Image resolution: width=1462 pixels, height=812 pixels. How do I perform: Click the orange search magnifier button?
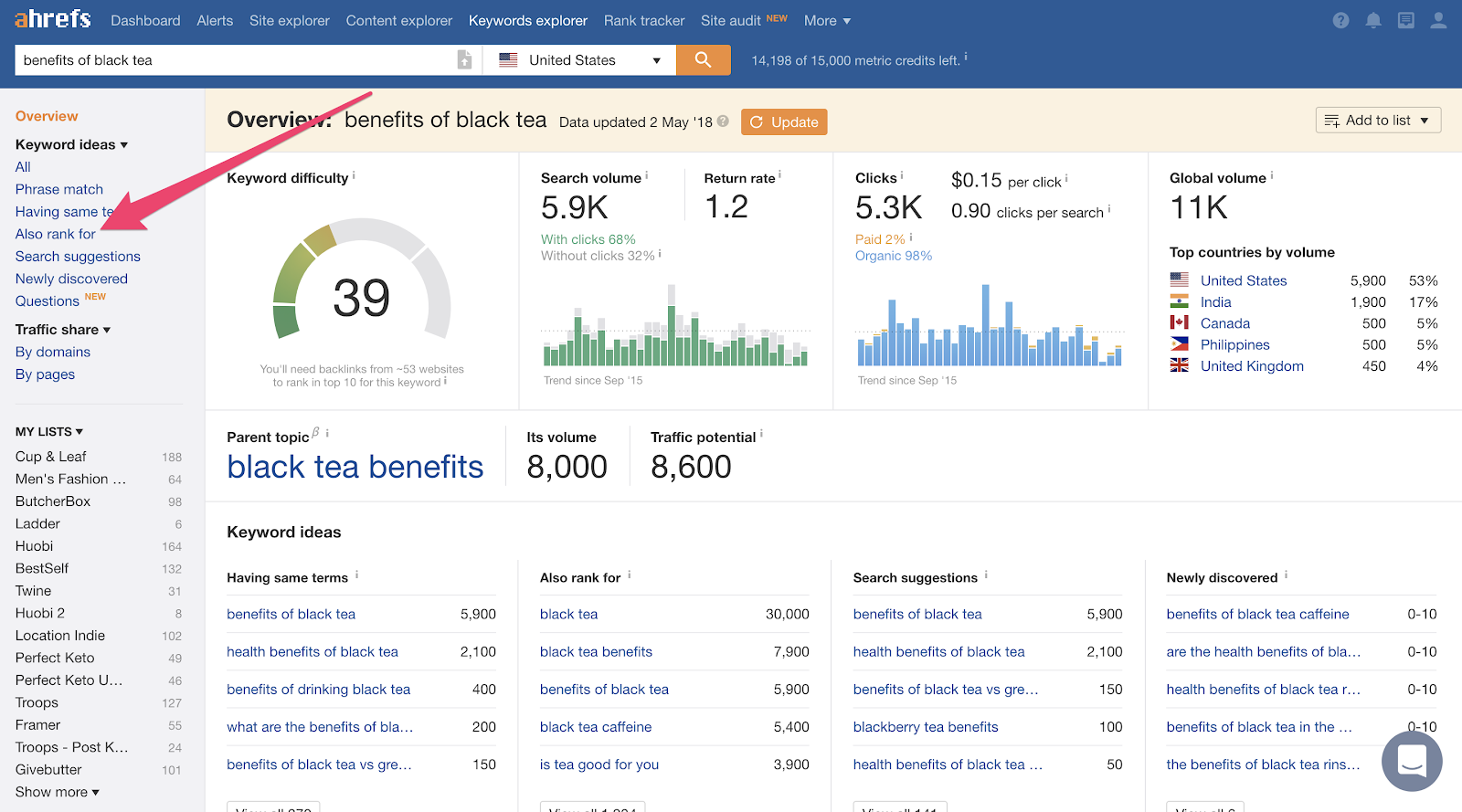[703, 60]
